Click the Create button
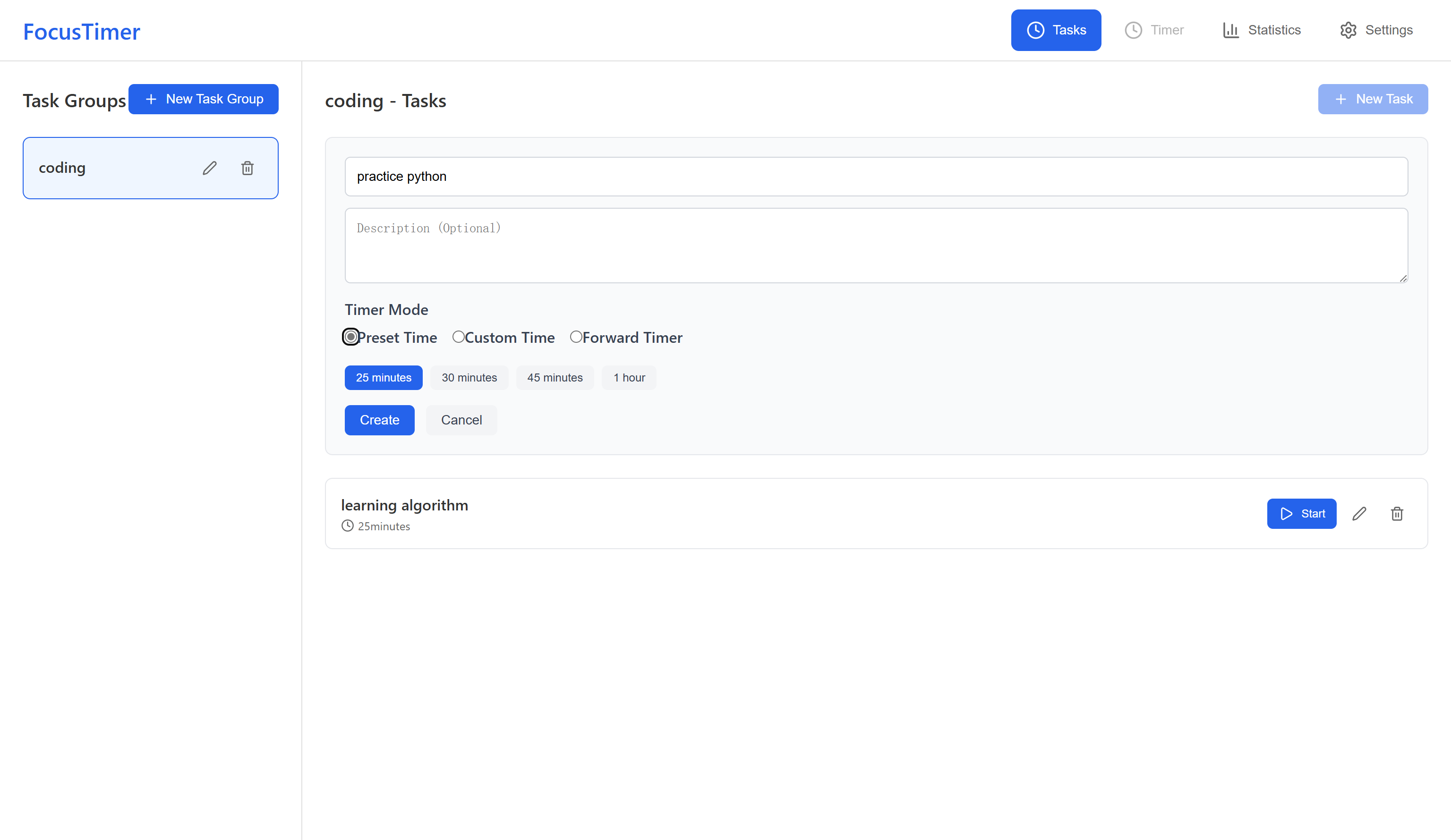The width and height of the screenshot is (1451, 840). (379, 420)
